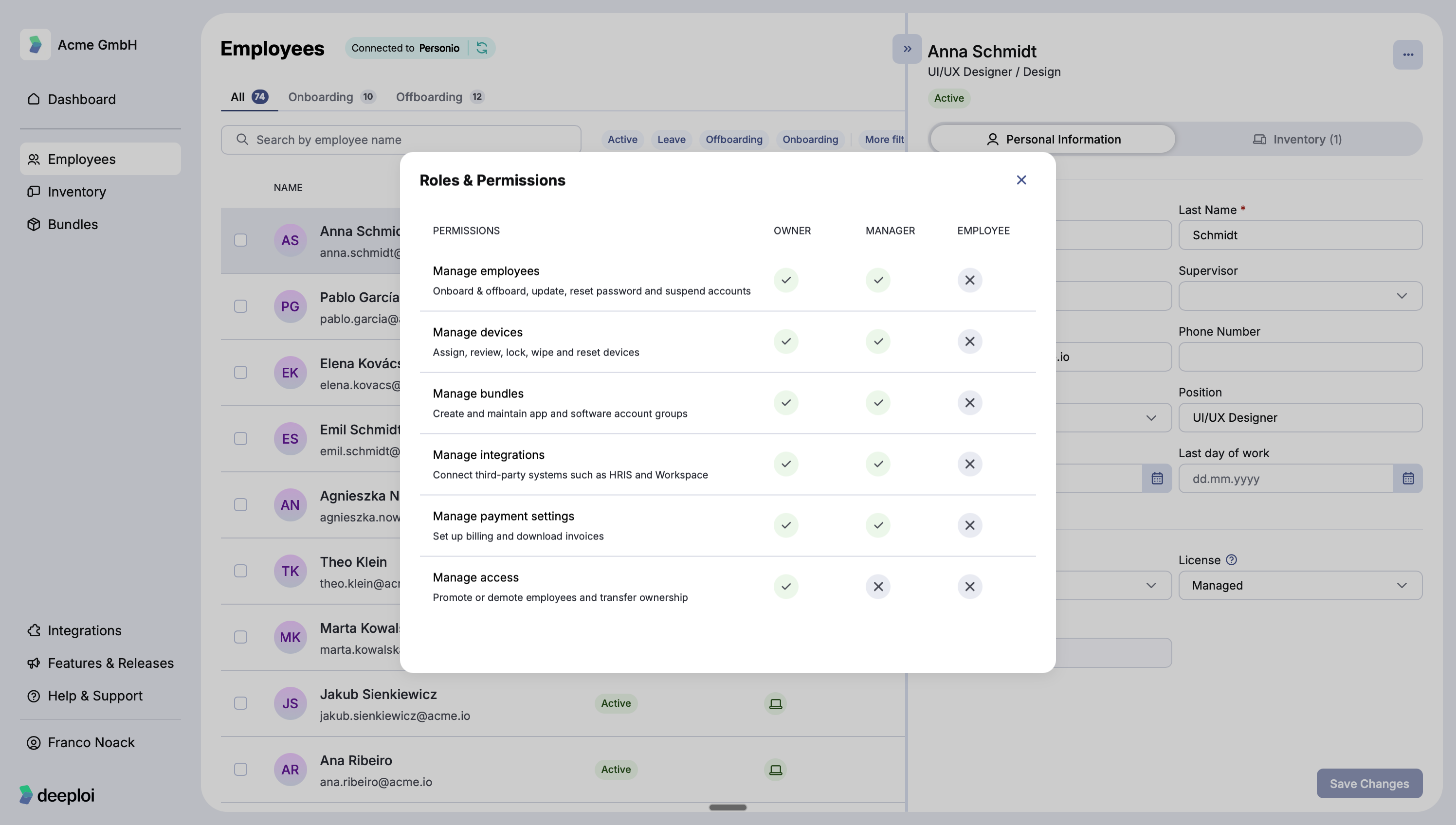The width and height of the screenshot is (1456, 825).
Task: Click the AS avatar for Anna Schmidt
Action: [x=290, y=240]
